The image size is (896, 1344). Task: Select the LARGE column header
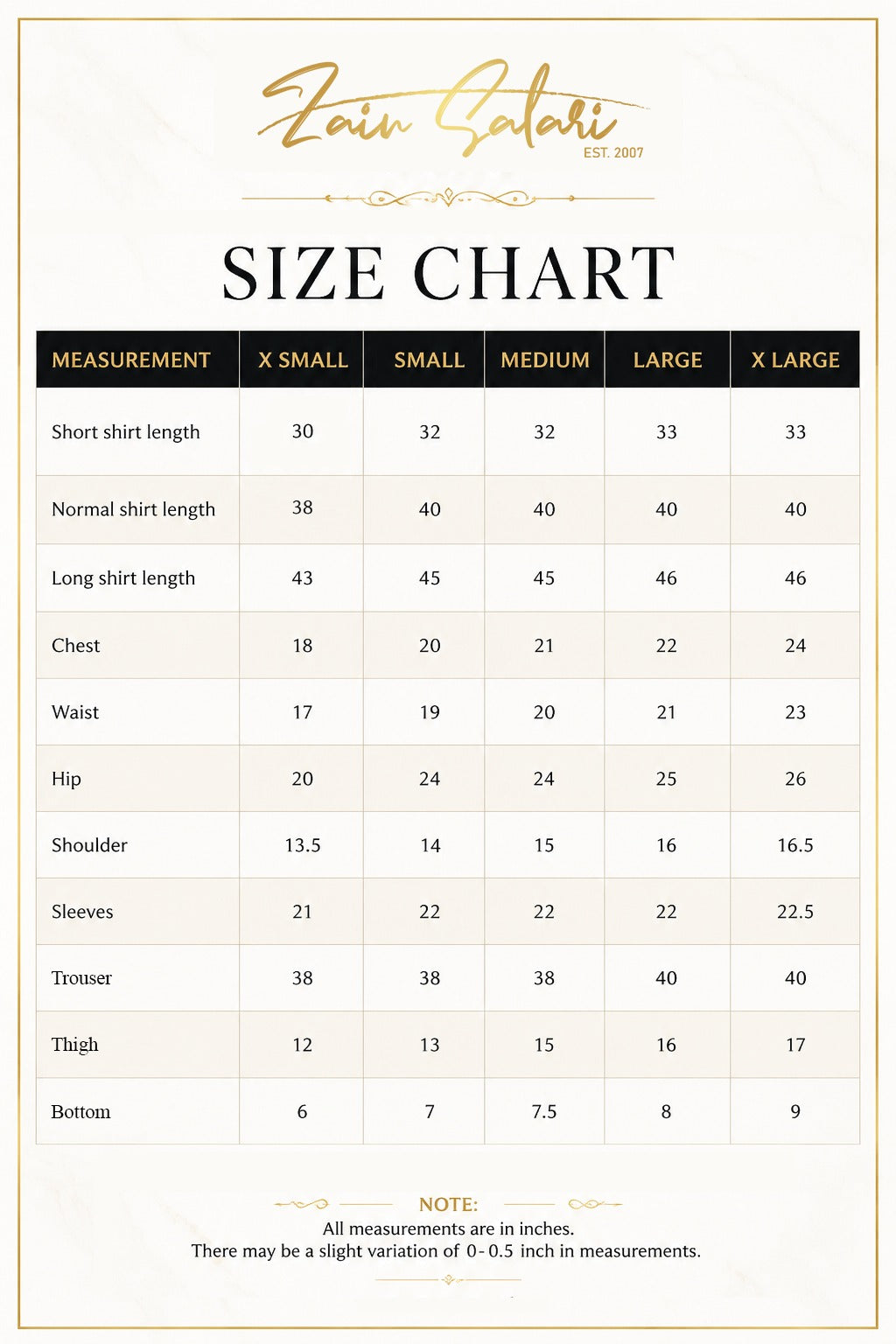(x=668, y=360)
